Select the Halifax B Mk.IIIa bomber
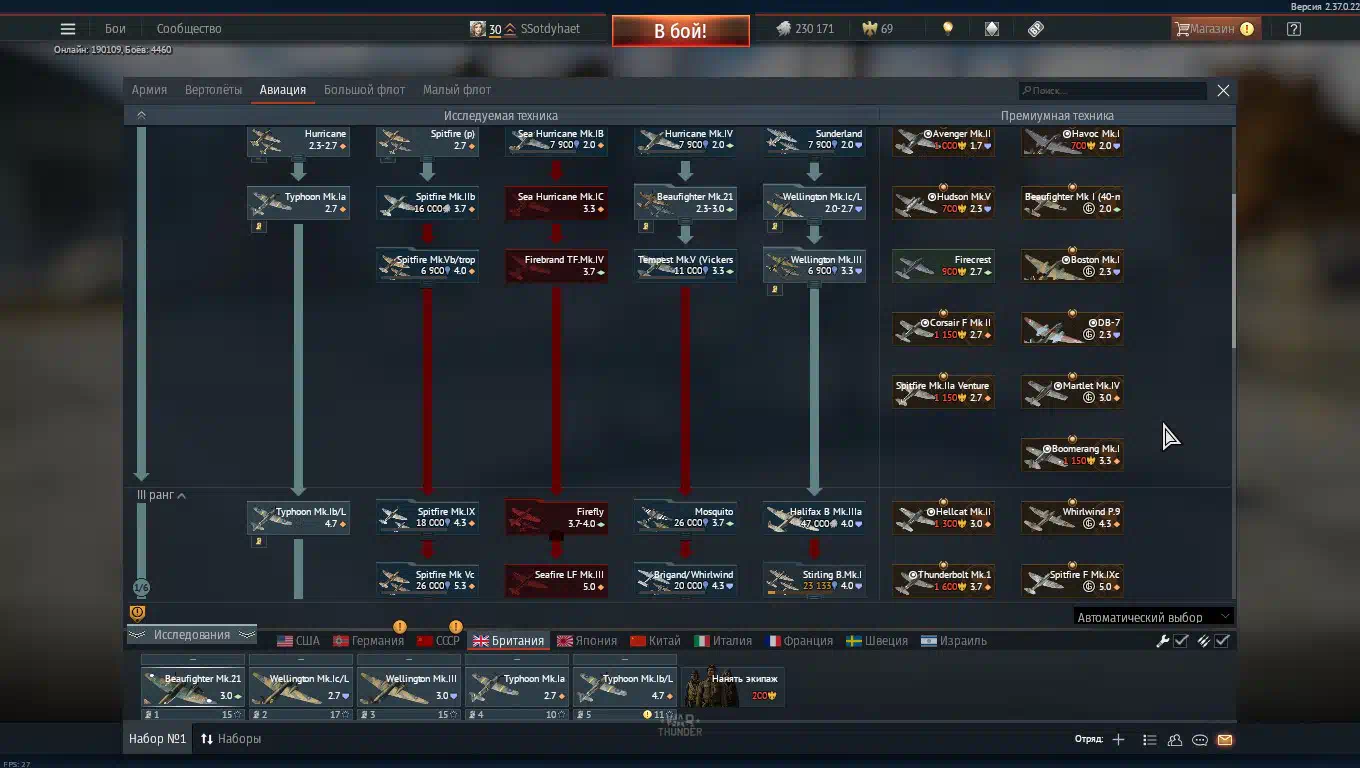 click(814, 518)
